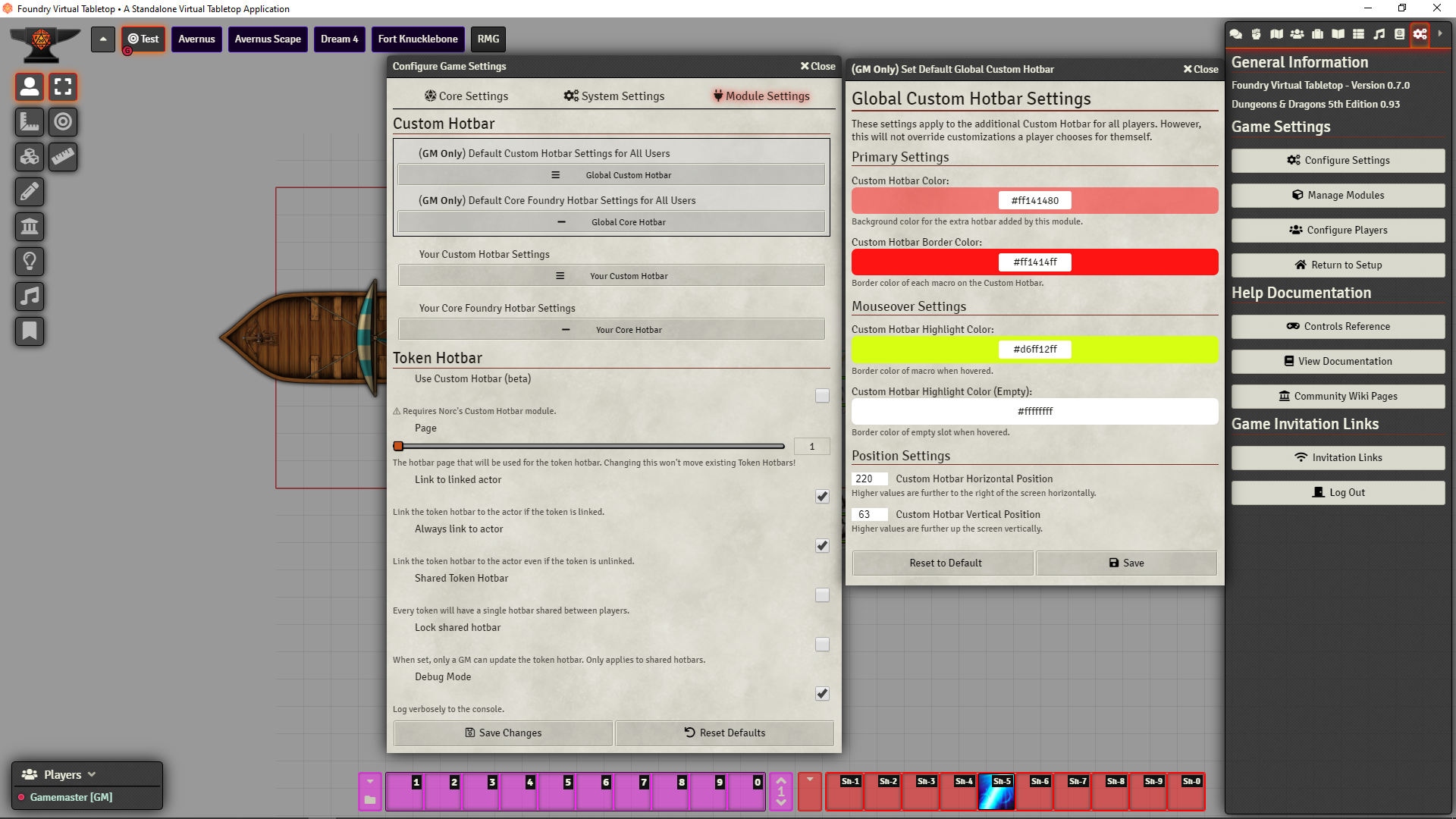This screenshot has height=819, width=1456.
Task: Click the Manage Modules button
Action: pyautogui.click(x=1338, y=196)
